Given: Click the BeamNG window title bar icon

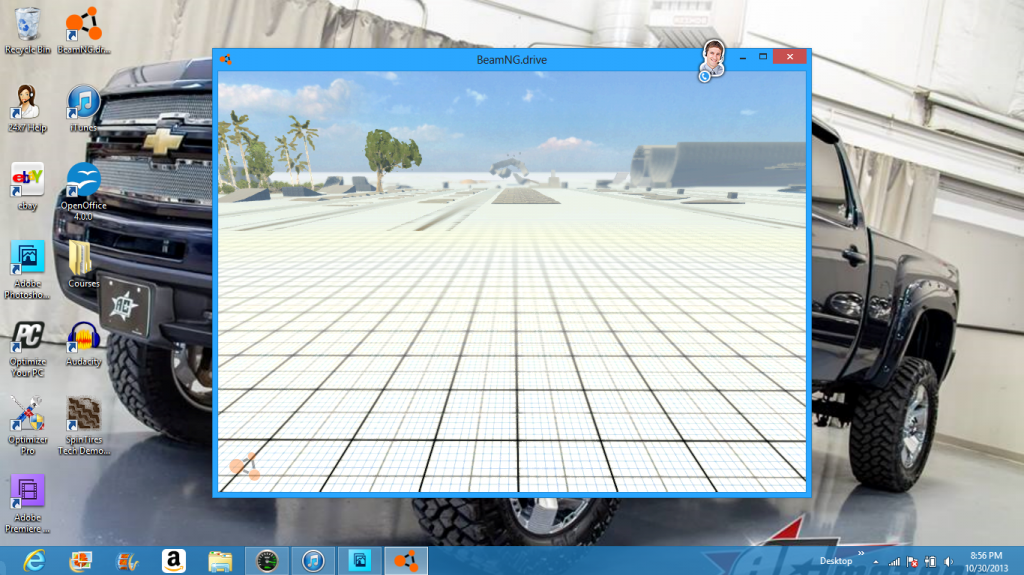Looking at the screenshot, I should 226,59.
